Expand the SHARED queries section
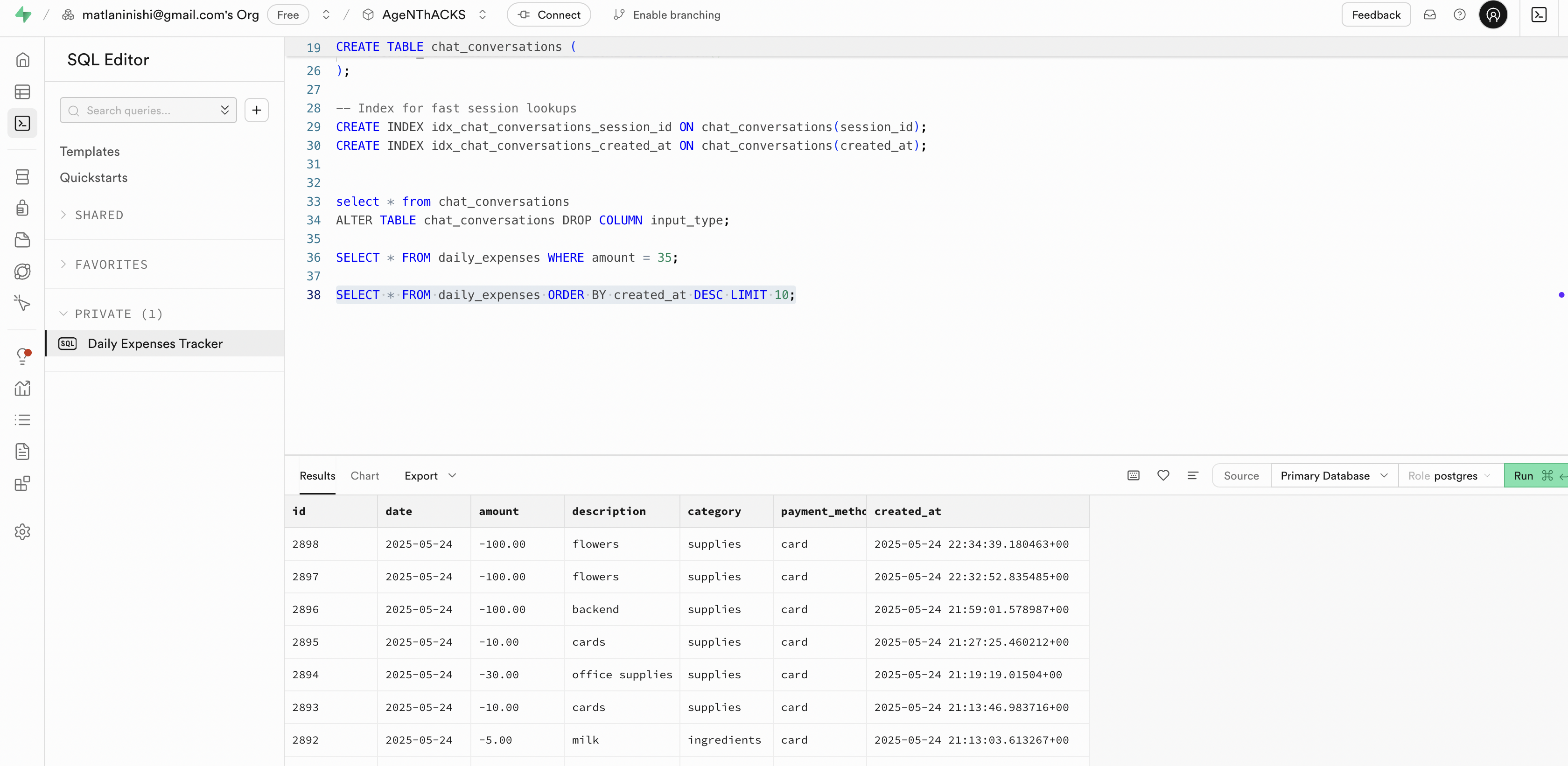 coord(98,215)
